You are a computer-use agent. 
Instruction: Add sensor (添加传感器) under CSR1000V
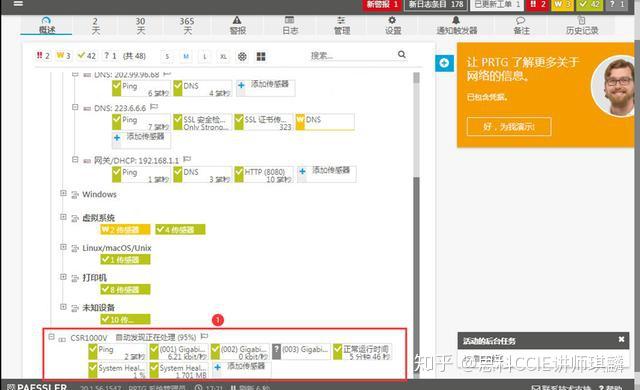pos(241,370)
